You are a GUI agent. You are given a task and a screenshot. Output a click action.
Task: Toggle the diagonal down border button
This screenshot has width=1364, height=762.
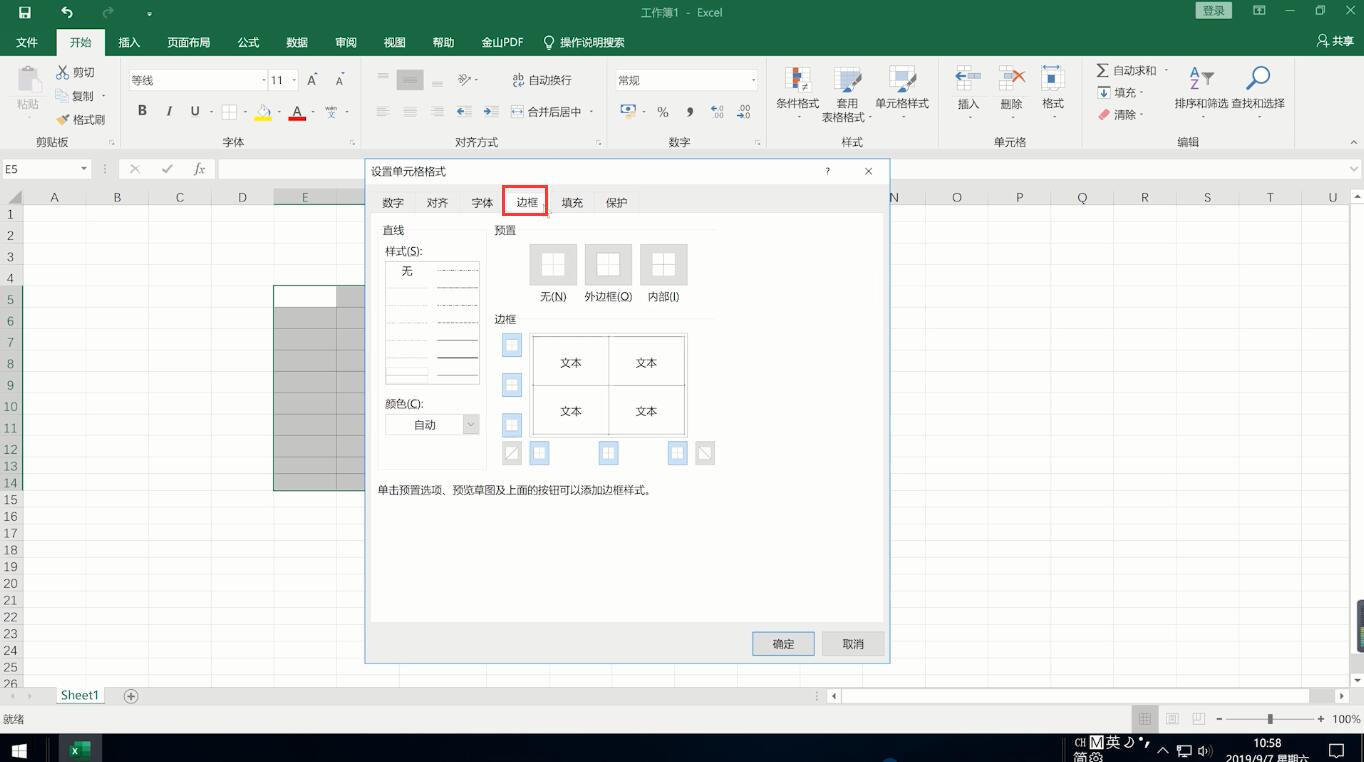click(705, 453)
